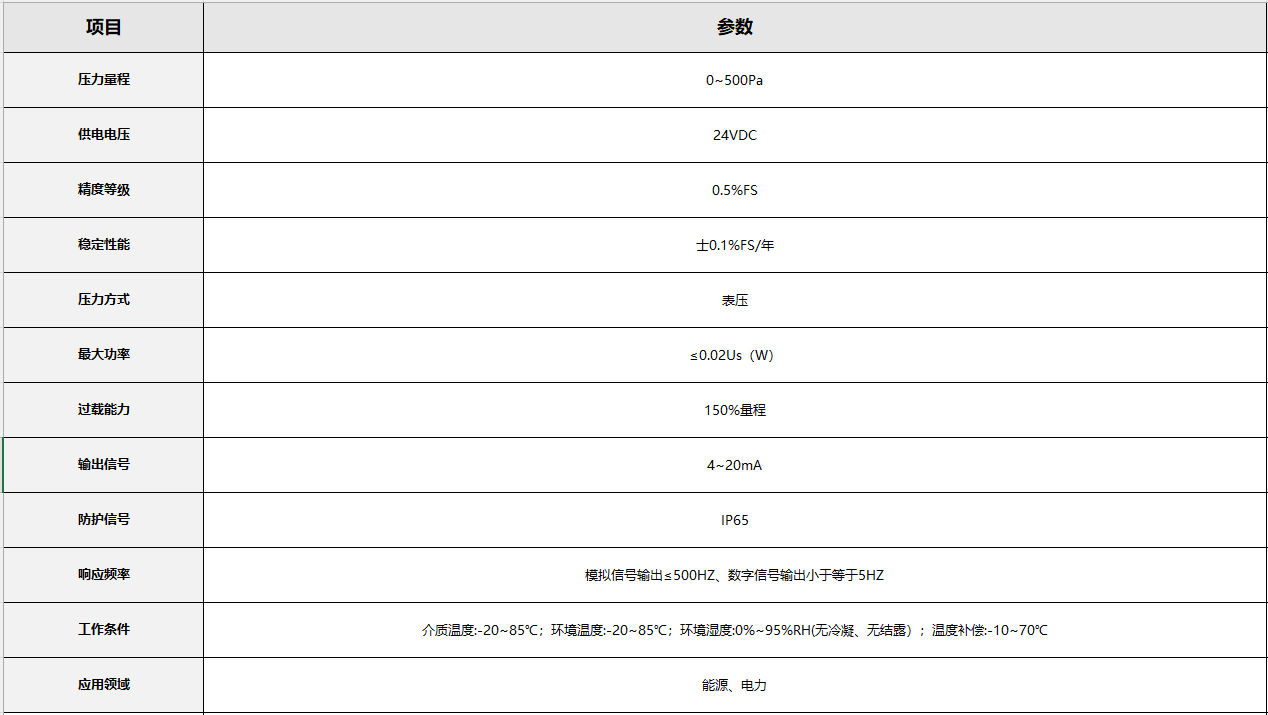1268x715 pixels.
Task: Click the 150%量程 parameter value
Action: (735, 410)
